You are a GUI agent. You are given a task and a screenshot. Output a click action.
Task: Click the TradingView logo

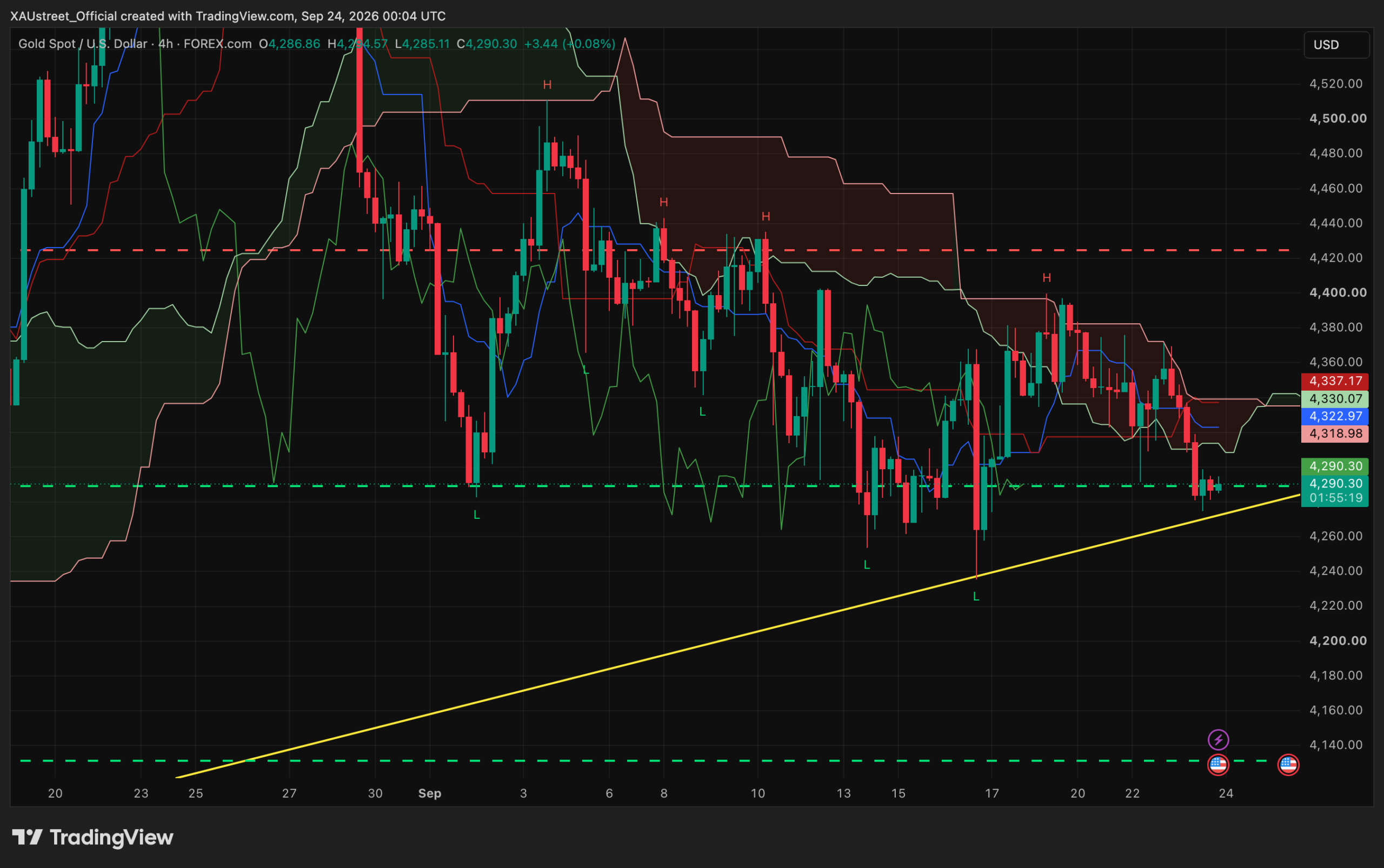pyautogui.click(x=92, y=837)
